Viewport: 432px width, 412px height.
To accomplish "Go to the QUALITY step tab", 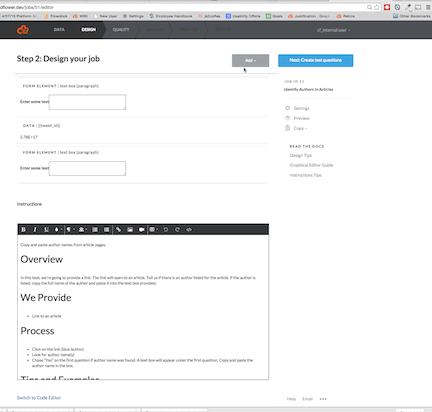I will pos(121,30).
